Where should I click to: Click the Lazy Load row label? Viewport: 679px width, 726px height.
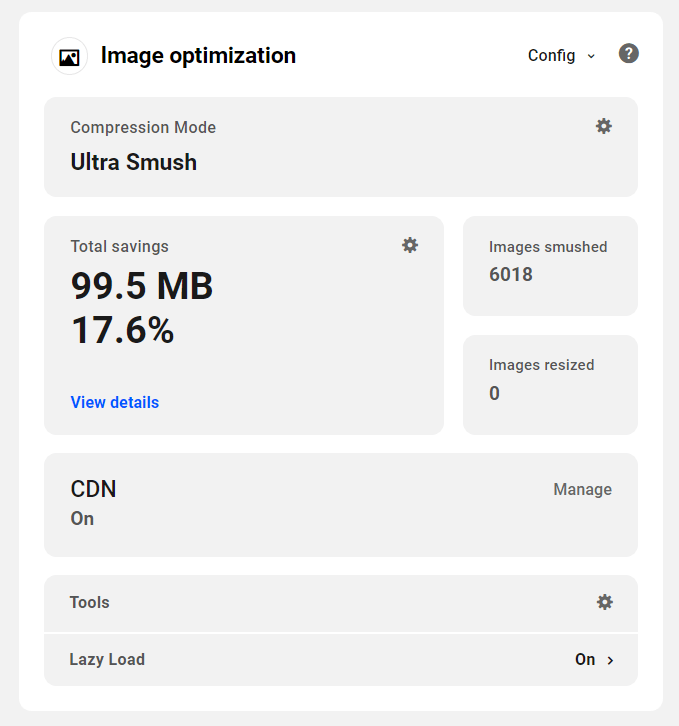(x=107, y=659)
